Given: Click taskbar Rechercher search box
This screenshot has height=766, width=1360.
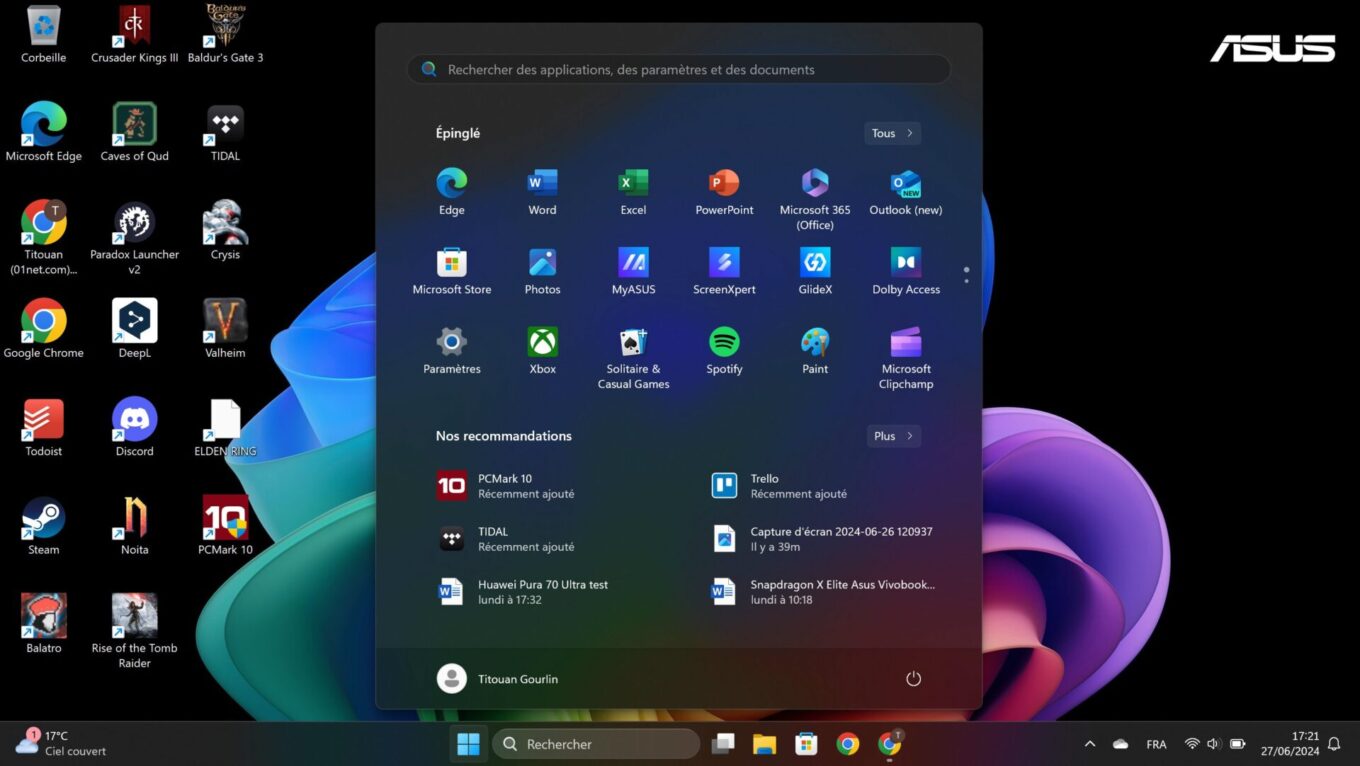Looking at the screenshot, I should tap(596, 744).
